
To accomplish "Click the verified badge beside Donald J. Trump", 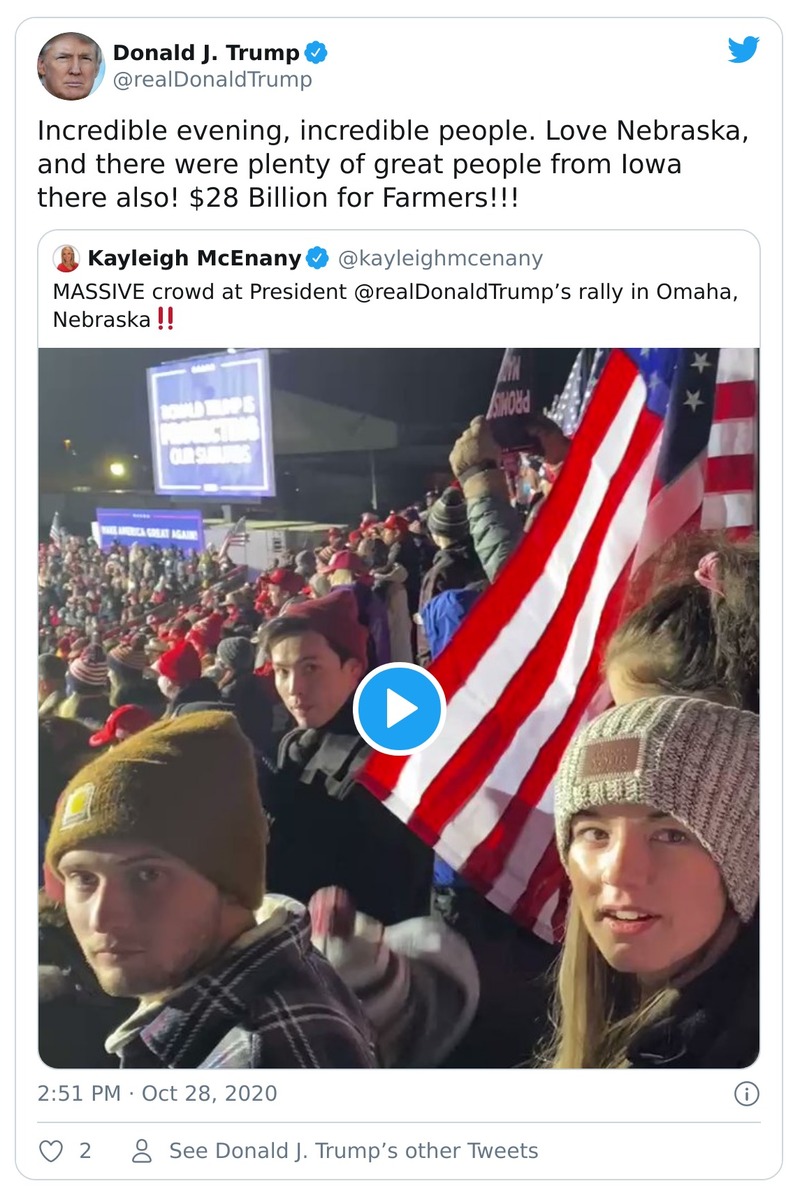I will pyautogui.click(x=317, y=53).
